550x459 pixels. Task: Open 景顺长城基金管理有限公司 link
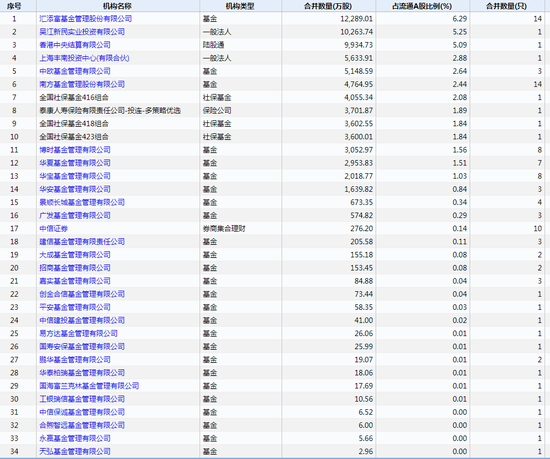pos(82,202)
